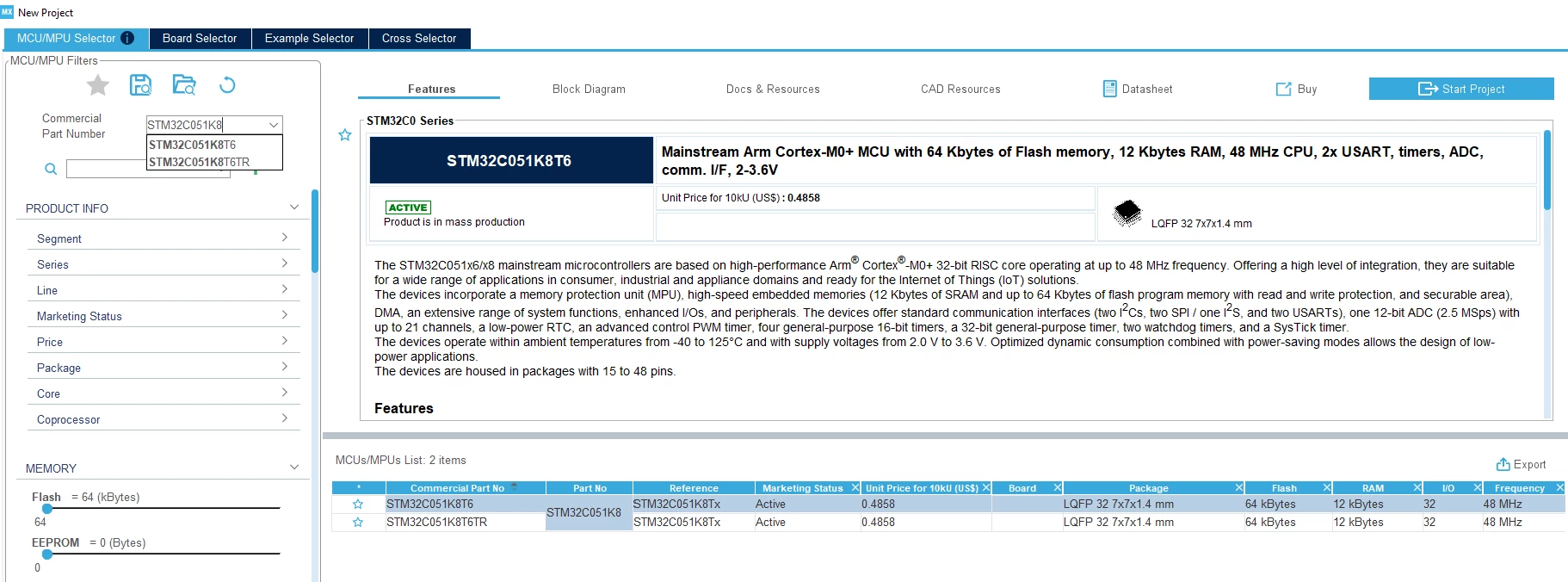Viewport: 1568px width, 582px height.
Task: Select STM32C051K8T6 from the suggestion list
Action: (214, 145)
